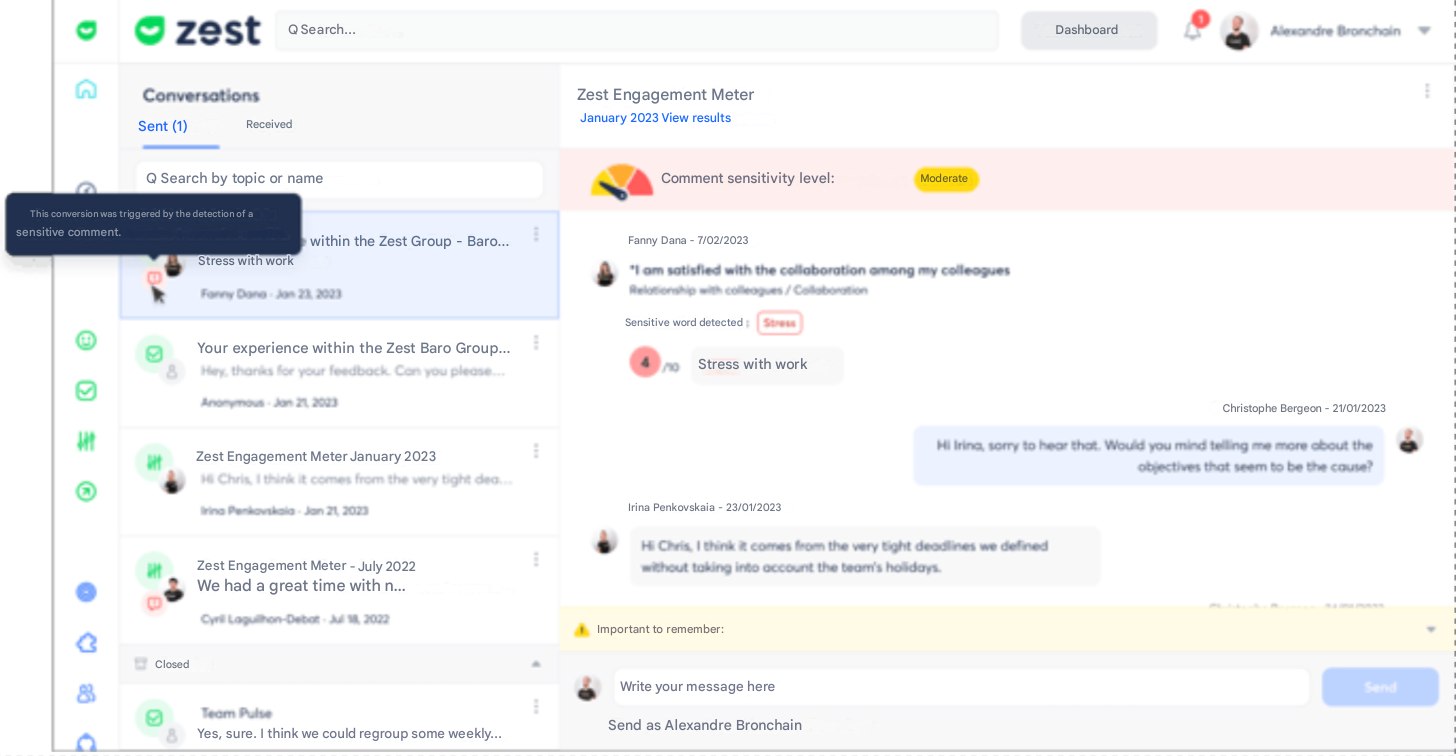
Task: Click the Dashboard button
Action: click(x=1088, y=30)
